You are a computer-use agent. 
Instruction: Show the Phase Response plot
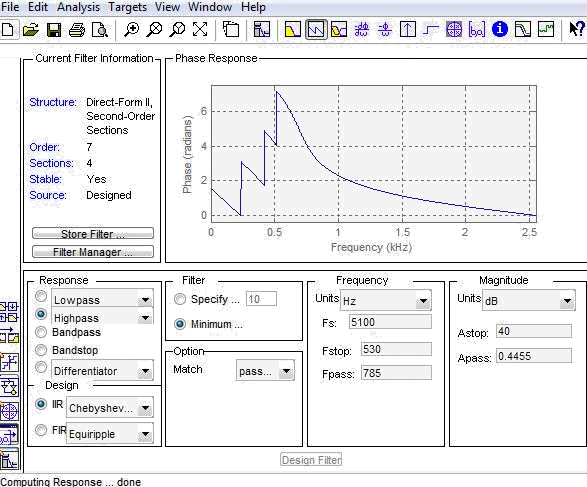pos(316,29)
